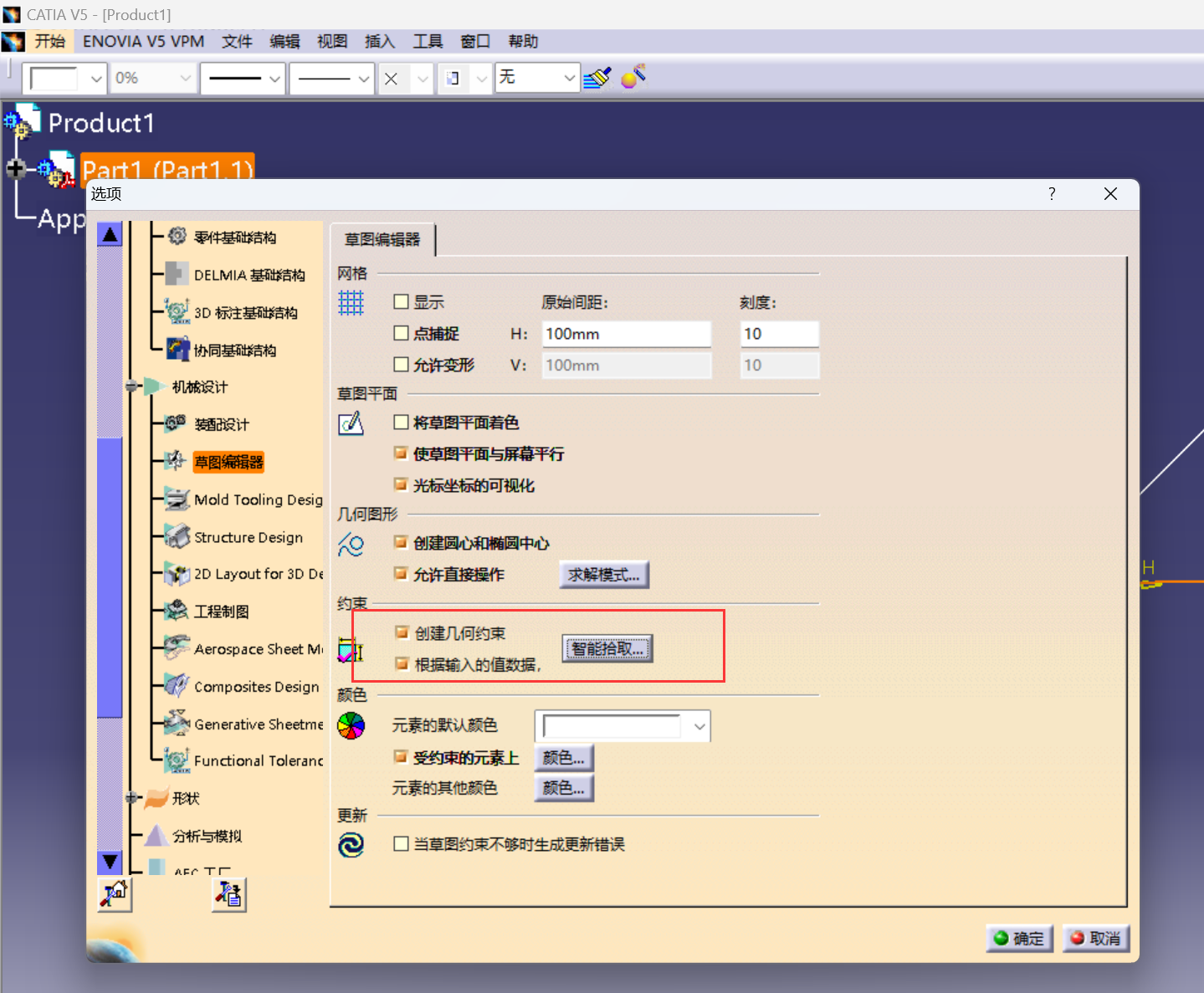Click the options tree scroll-up arrow
This screenshot has height=993, width=1204.
tap(110, 234)
